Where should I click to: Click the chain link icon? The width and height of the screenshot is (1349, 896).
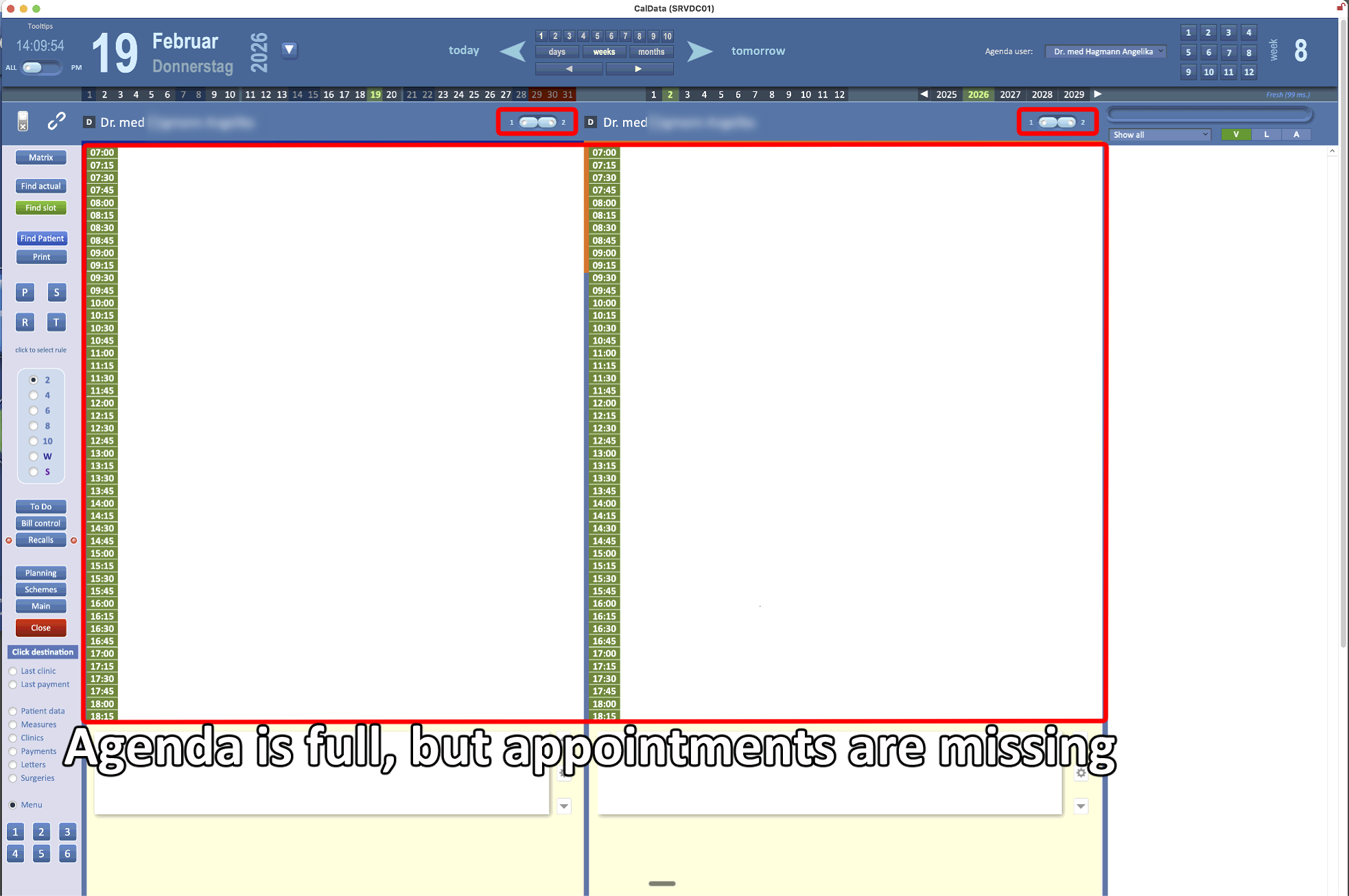click(56, 121)
